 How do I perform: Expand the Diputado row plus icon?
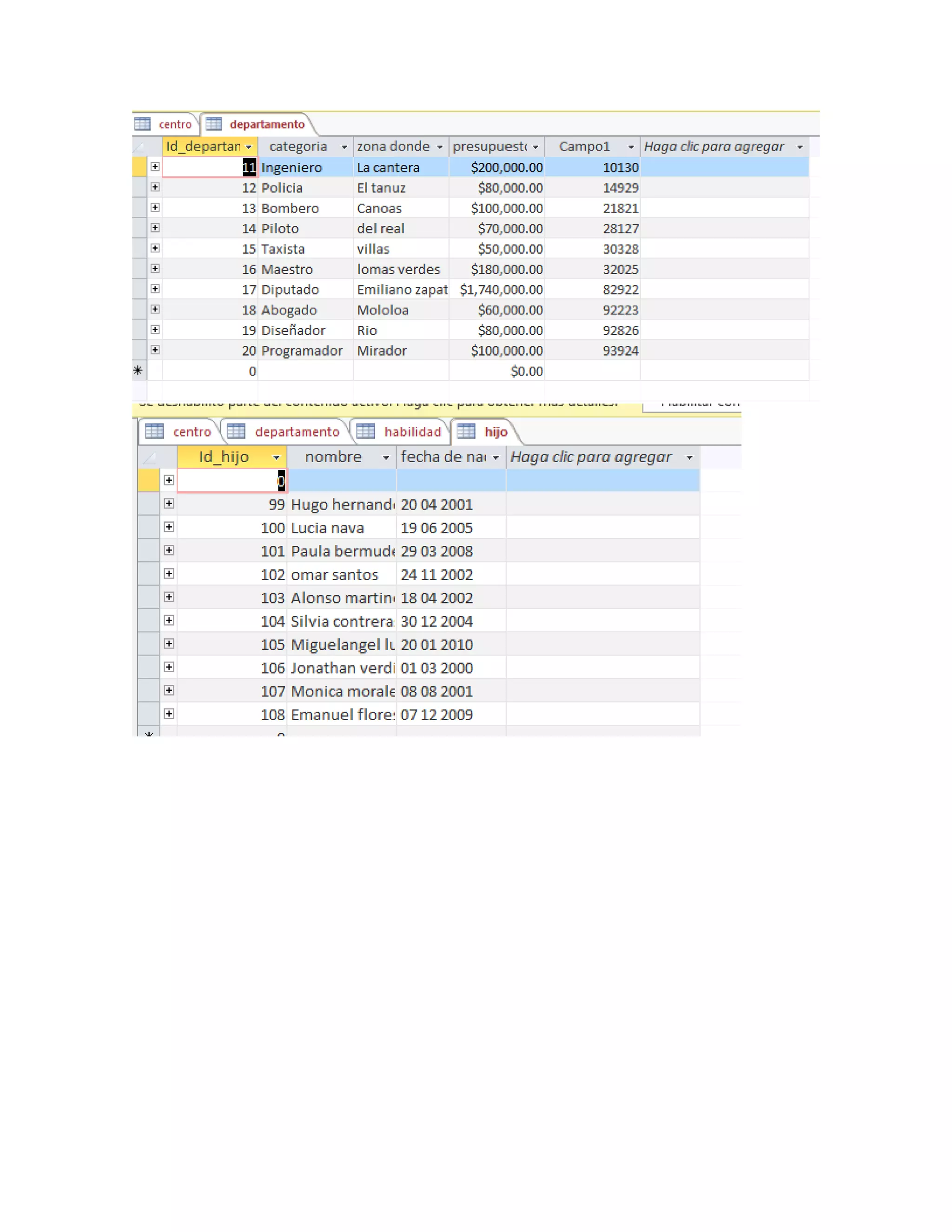[155, 289]
